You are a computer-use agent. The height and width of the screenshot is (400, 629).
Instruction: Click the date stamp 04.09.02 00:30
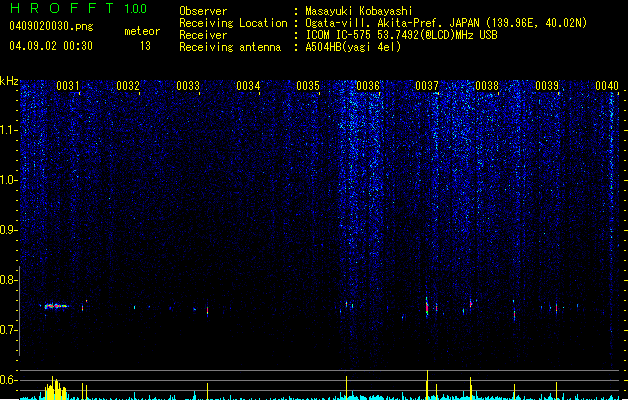click(x=51, y=46)
